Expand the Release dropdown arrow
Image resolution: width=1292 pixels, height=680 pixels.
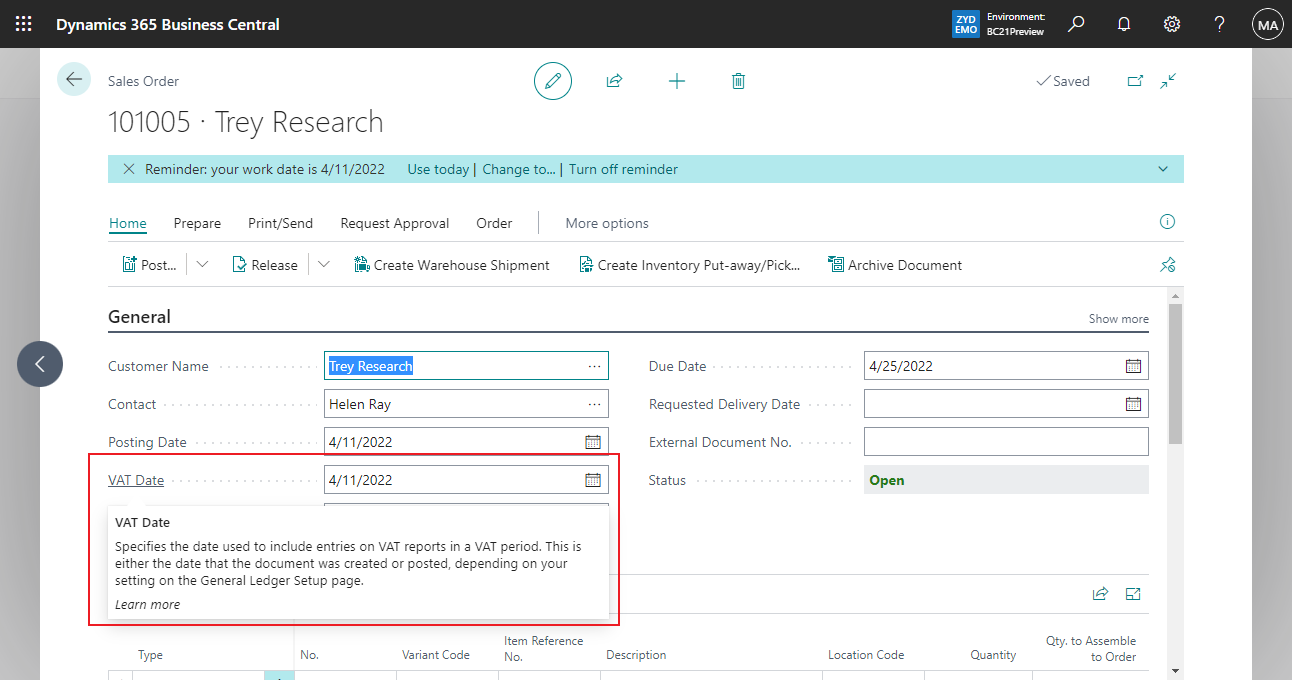coord(323,265)
